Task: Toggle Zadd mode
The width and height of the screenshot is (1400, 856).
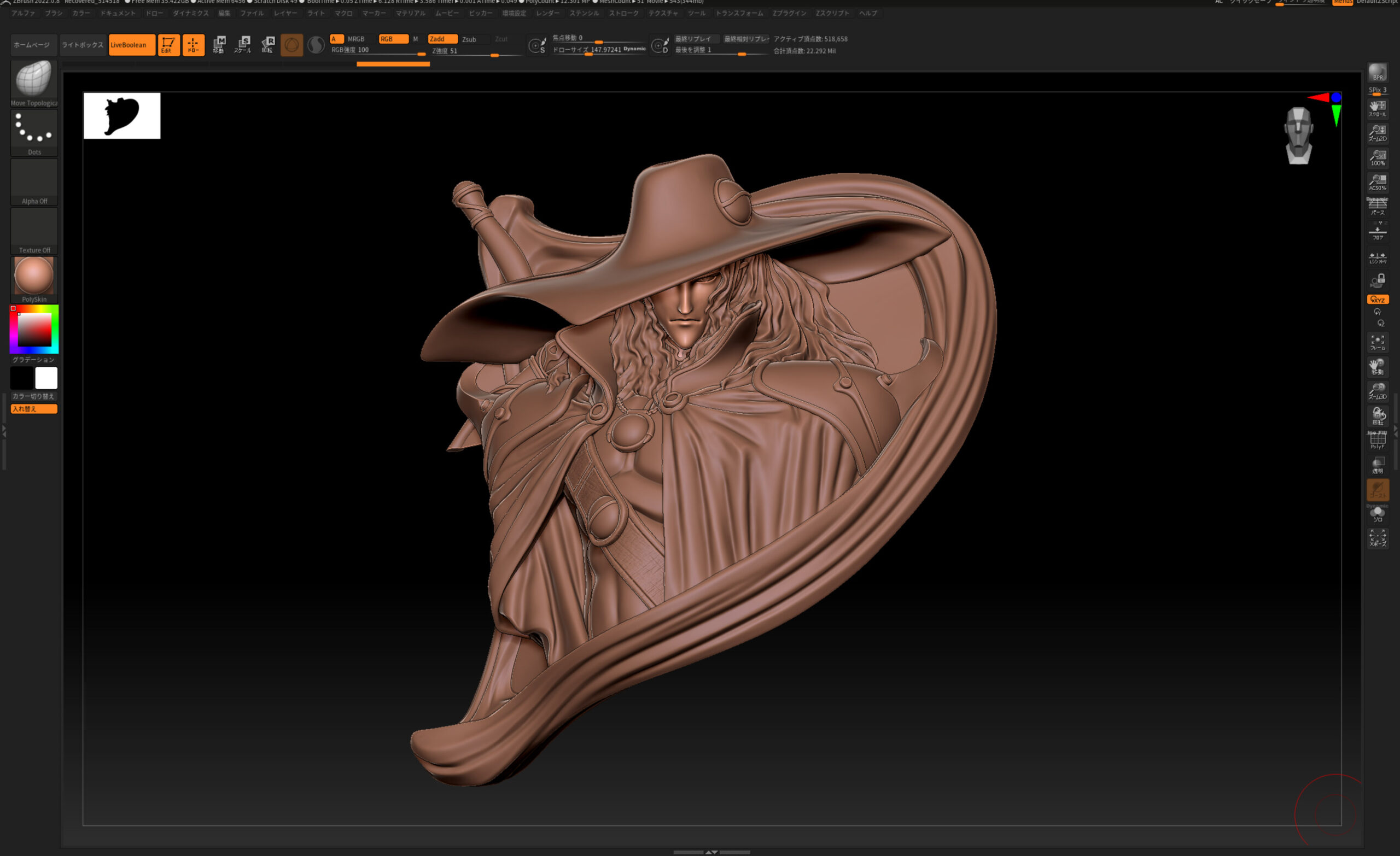Action: coord(442,39)
